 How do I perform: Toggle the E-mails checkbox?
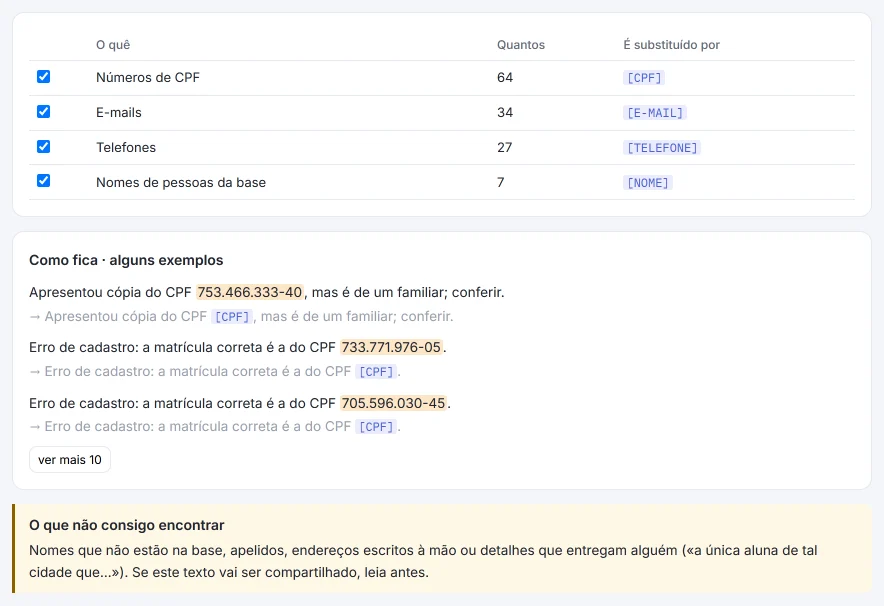coord(43,112)
